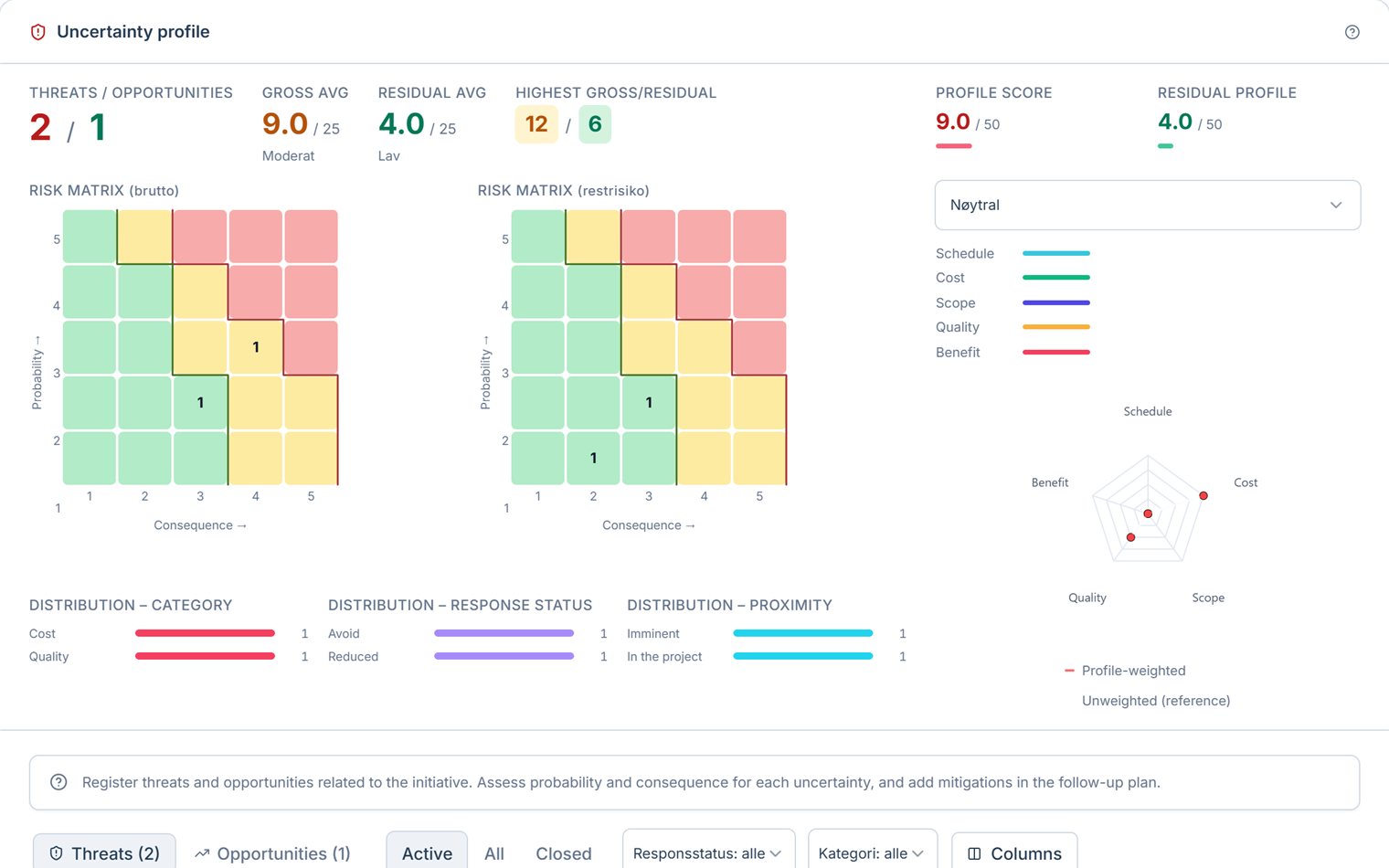Click the Benefit legend red line
Image resolution: width=1389 pixels, height=868 pixels.
pos(1056,352)
